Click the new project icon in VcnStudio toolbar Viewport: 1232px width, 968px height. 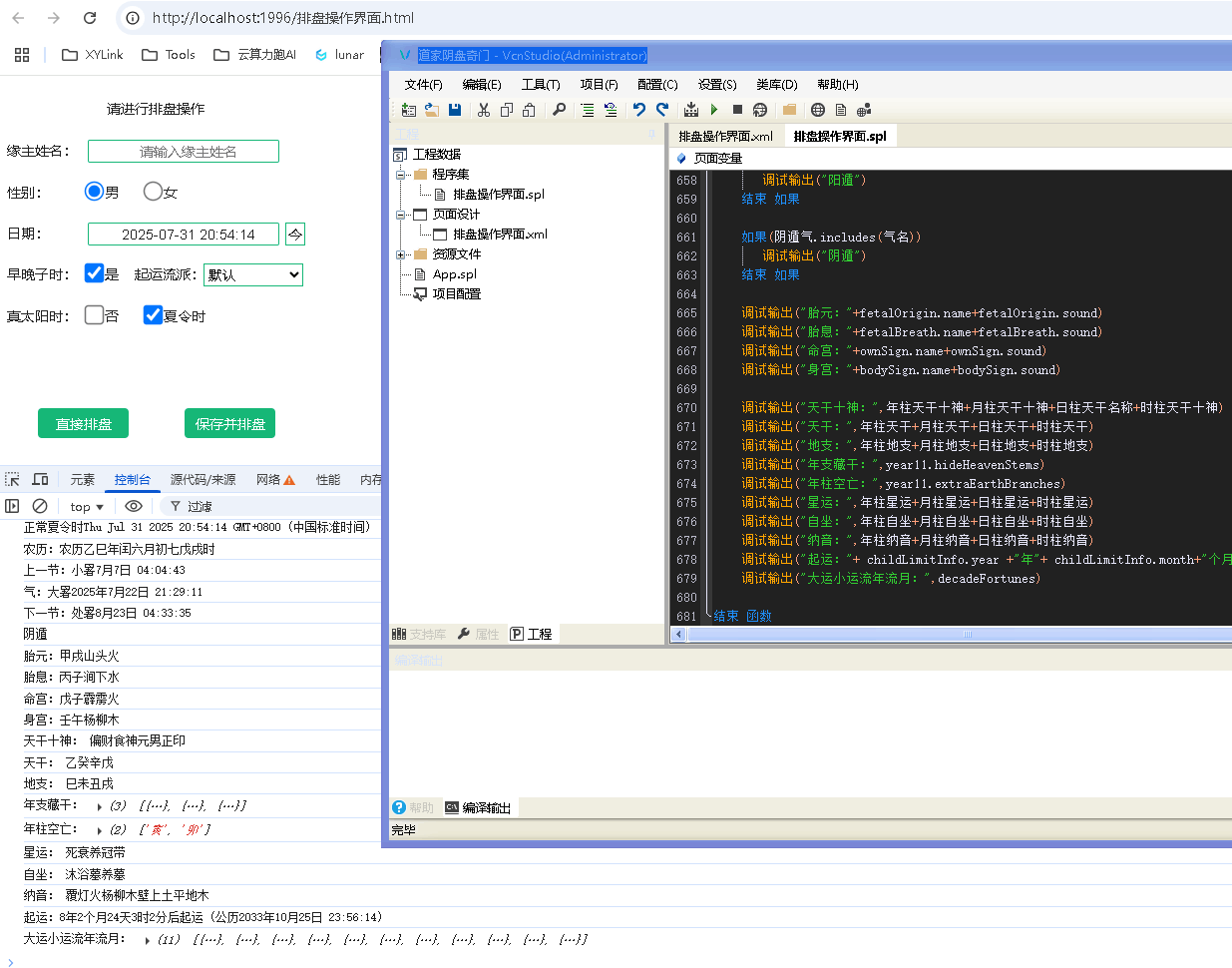(409, 110)
